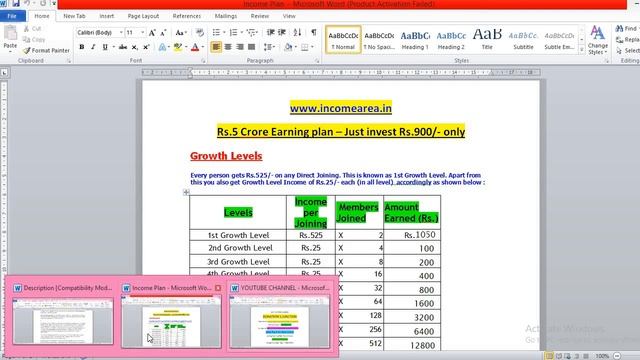Increase paragraph indent
Screen dimensions: 640x360
282,33
